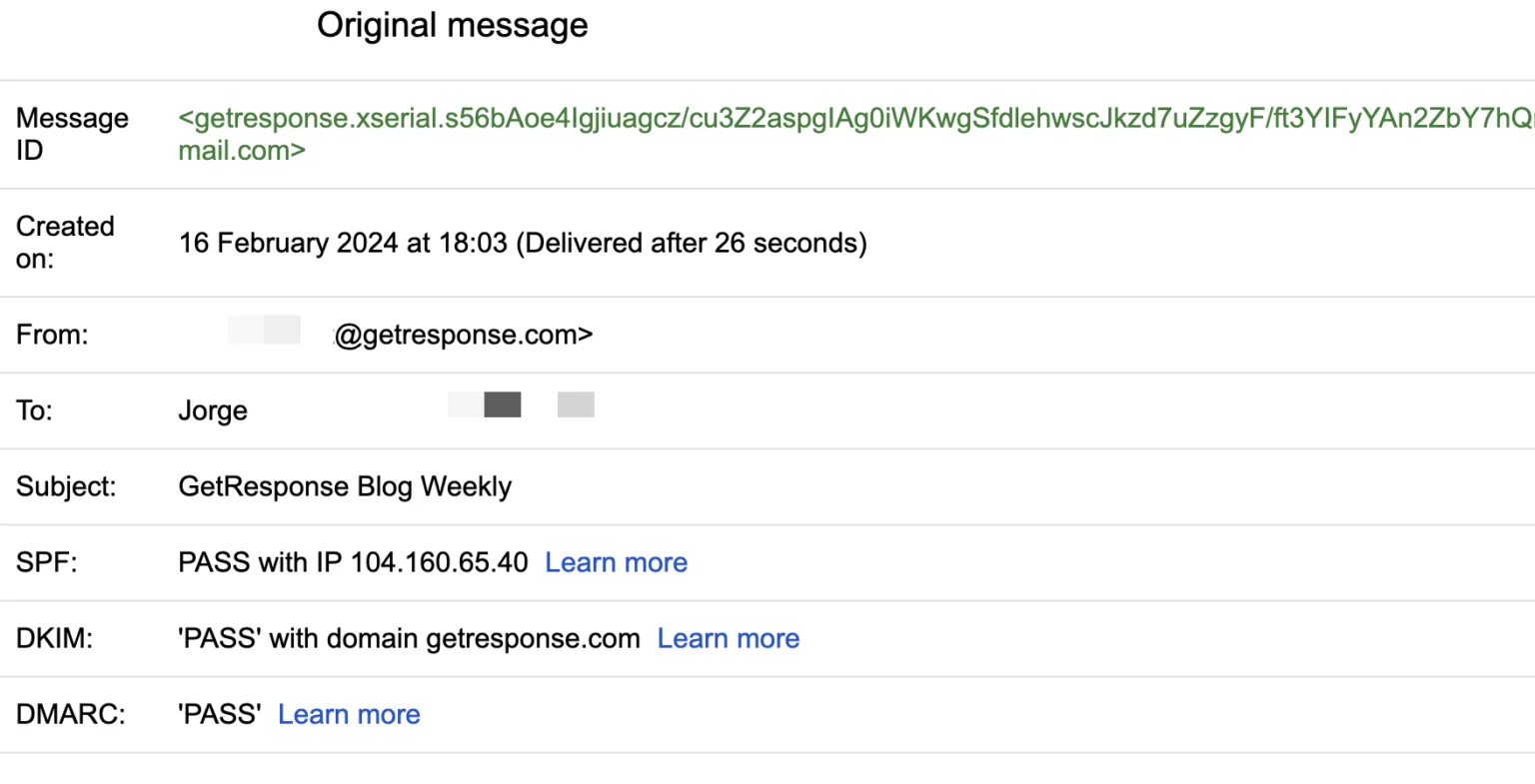Screen dimensions: 1535x784
Task: Click the DKIM PASS domain text
Action: 409,638
